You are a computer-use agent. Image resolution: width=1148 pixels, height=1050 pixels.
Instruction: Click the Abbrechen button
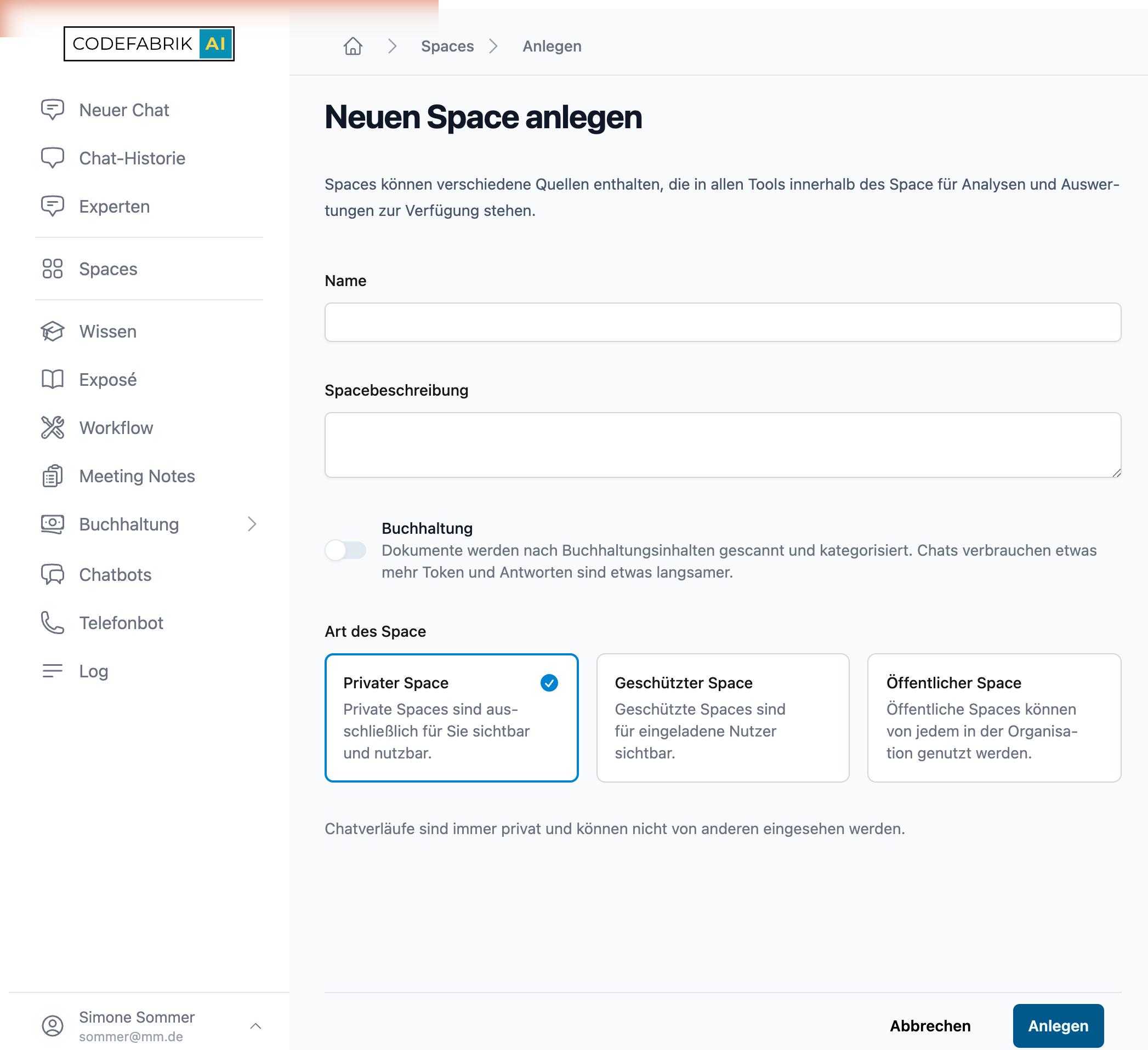930,1025
